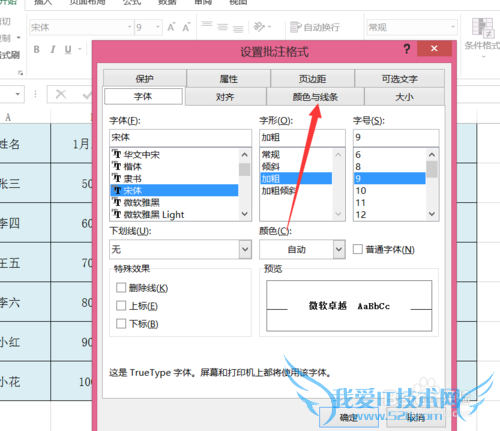500x431 pixels.
Task: Switch to the 大小 tab
Action: point(404,97)
